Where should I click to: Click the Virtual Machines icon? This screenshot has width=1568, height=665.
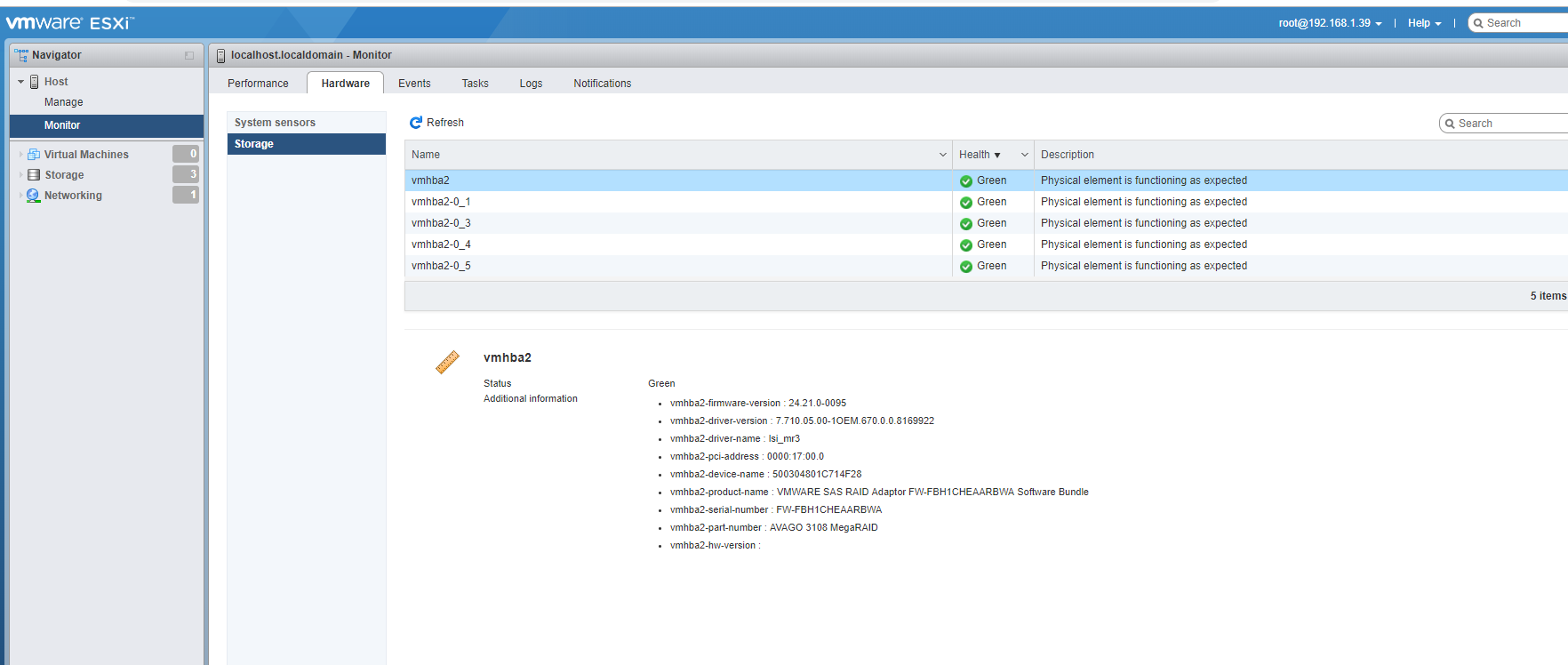click(34, 155)
